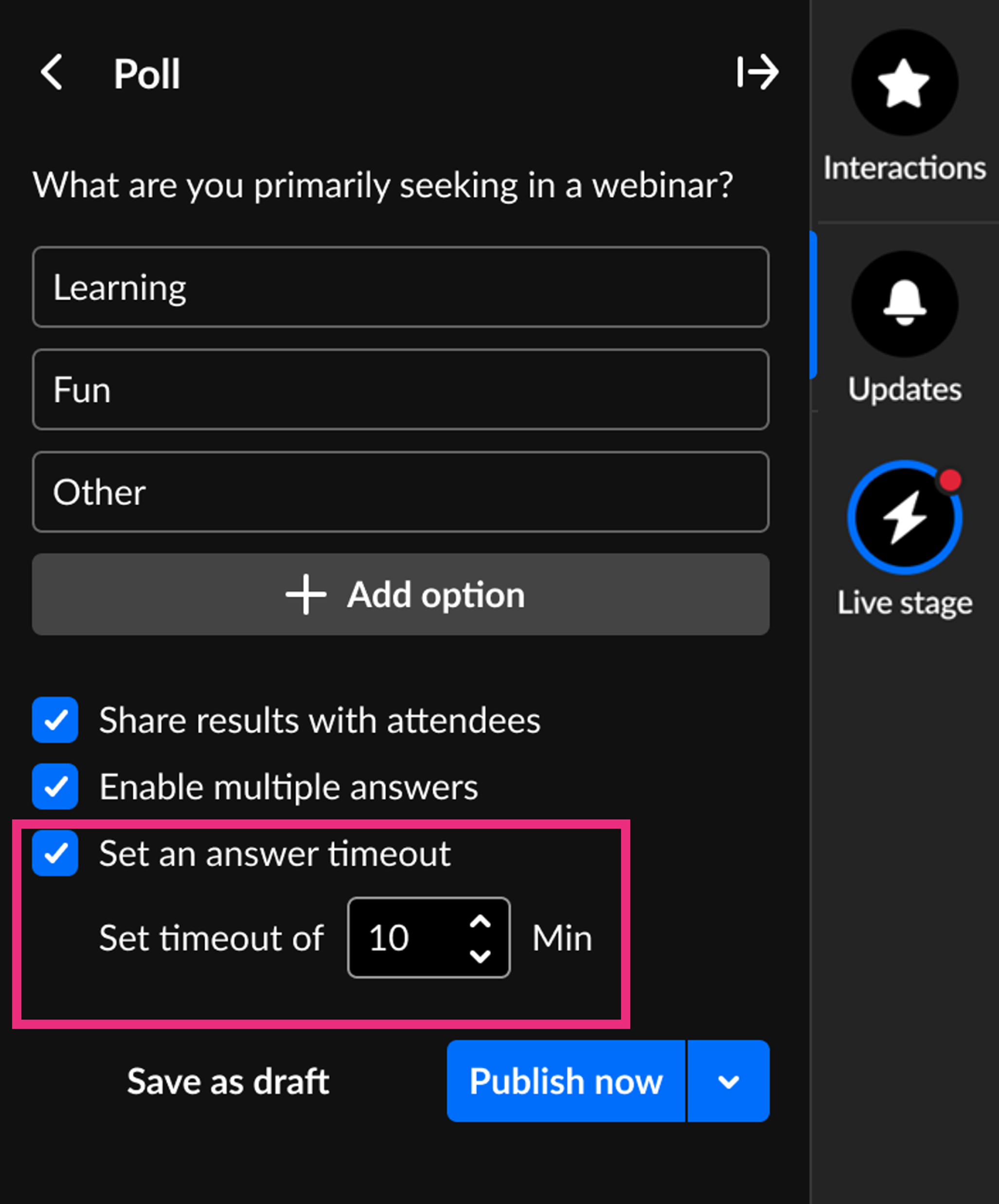Open Live stage via the lightning icon
999x1204 pixels.
[x=904, y=518]
